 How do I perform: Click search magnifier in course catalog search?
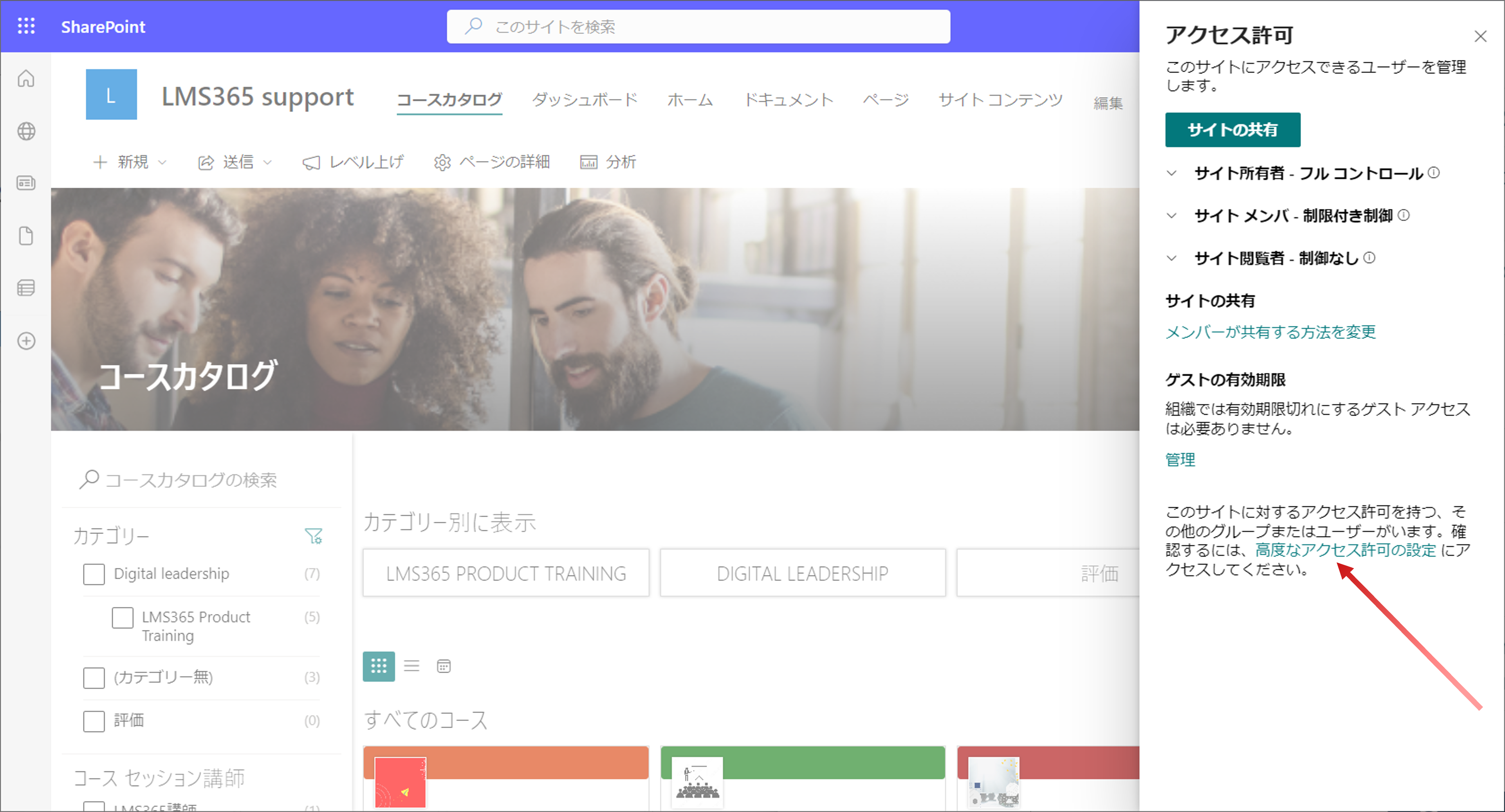point(89,479)
